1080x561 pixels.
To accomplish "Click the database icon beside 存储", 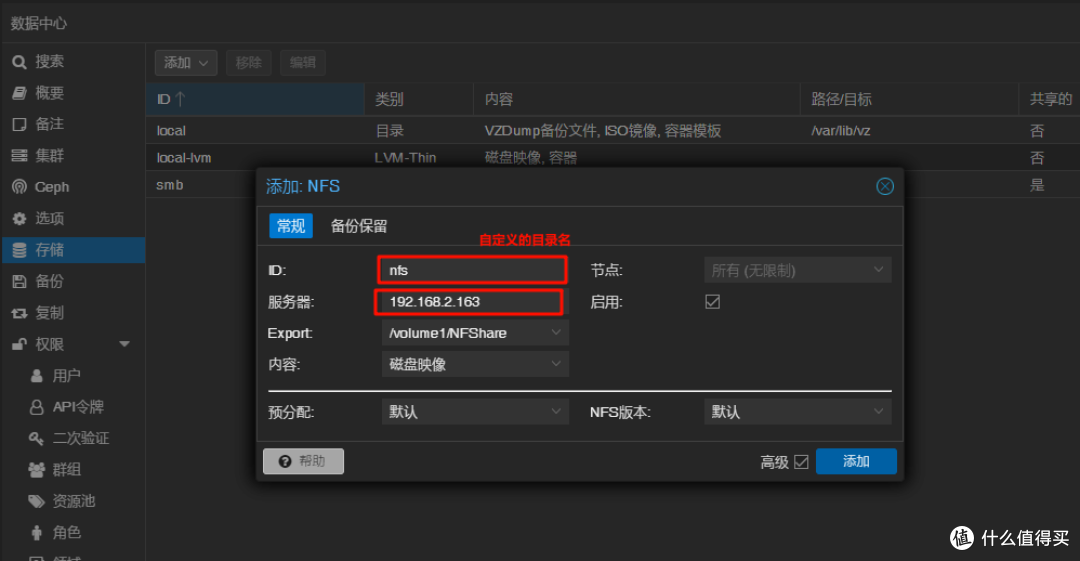I will [19, 250].
